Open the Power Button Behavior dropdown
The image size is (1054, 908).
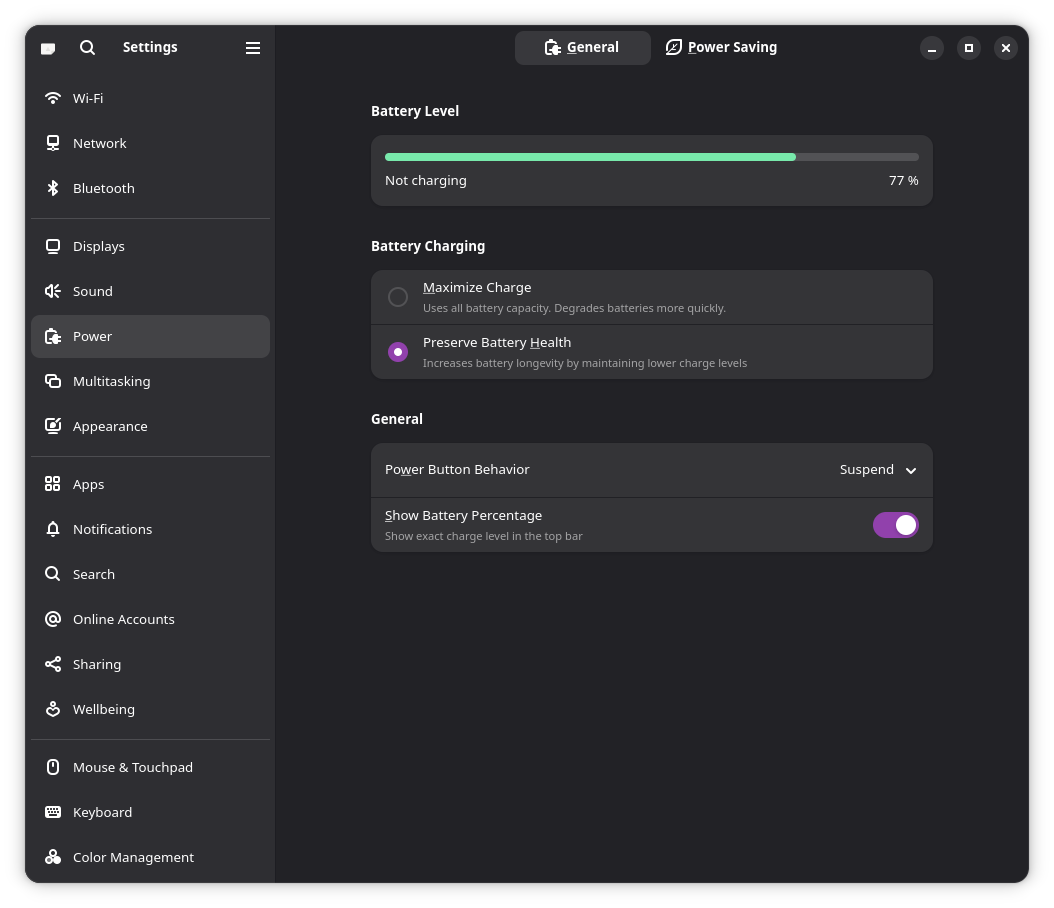point(878,470)
